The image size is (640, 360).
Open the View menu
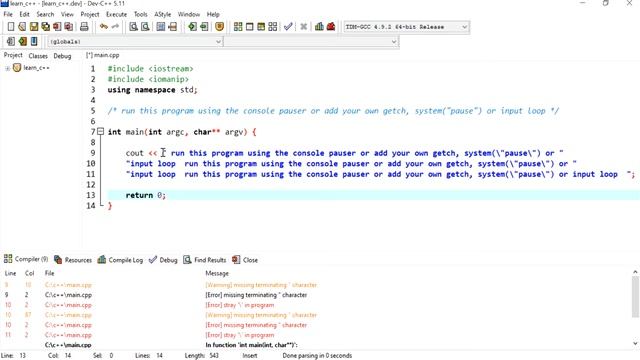coord(67,14)
